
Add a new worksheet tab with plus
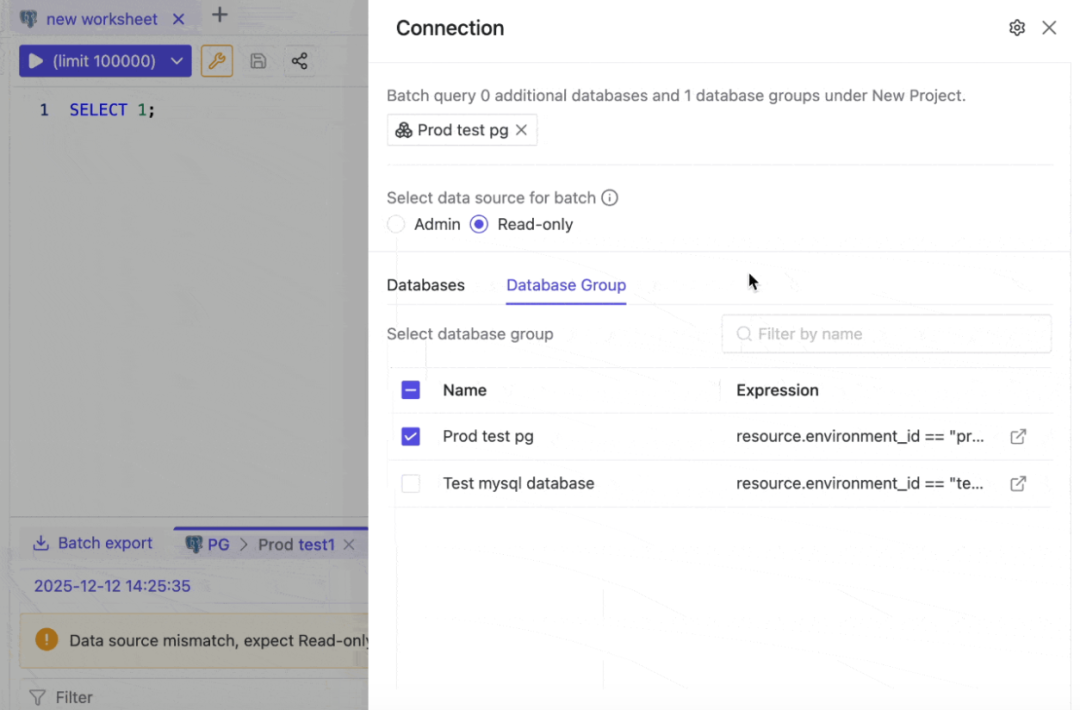pyautogui.click(x=220, y=14)
